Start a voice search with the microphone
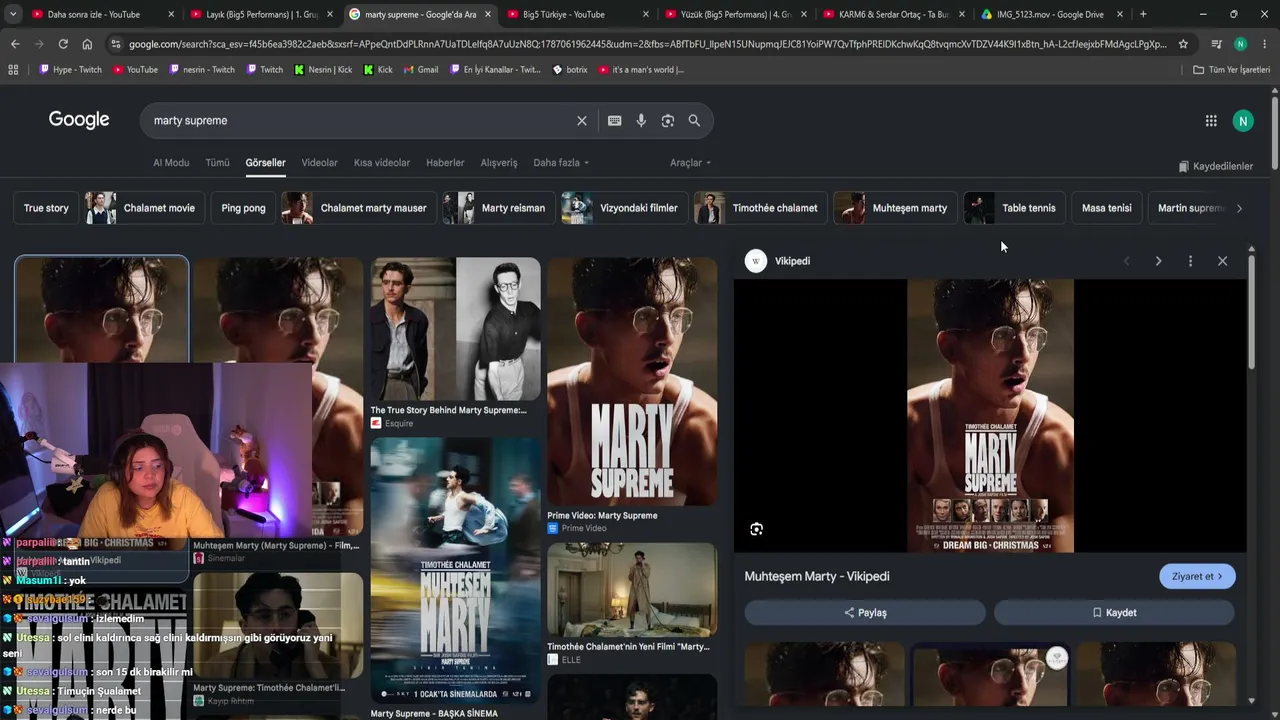This screenshot has width=1280, height=720. pos(641,121)
